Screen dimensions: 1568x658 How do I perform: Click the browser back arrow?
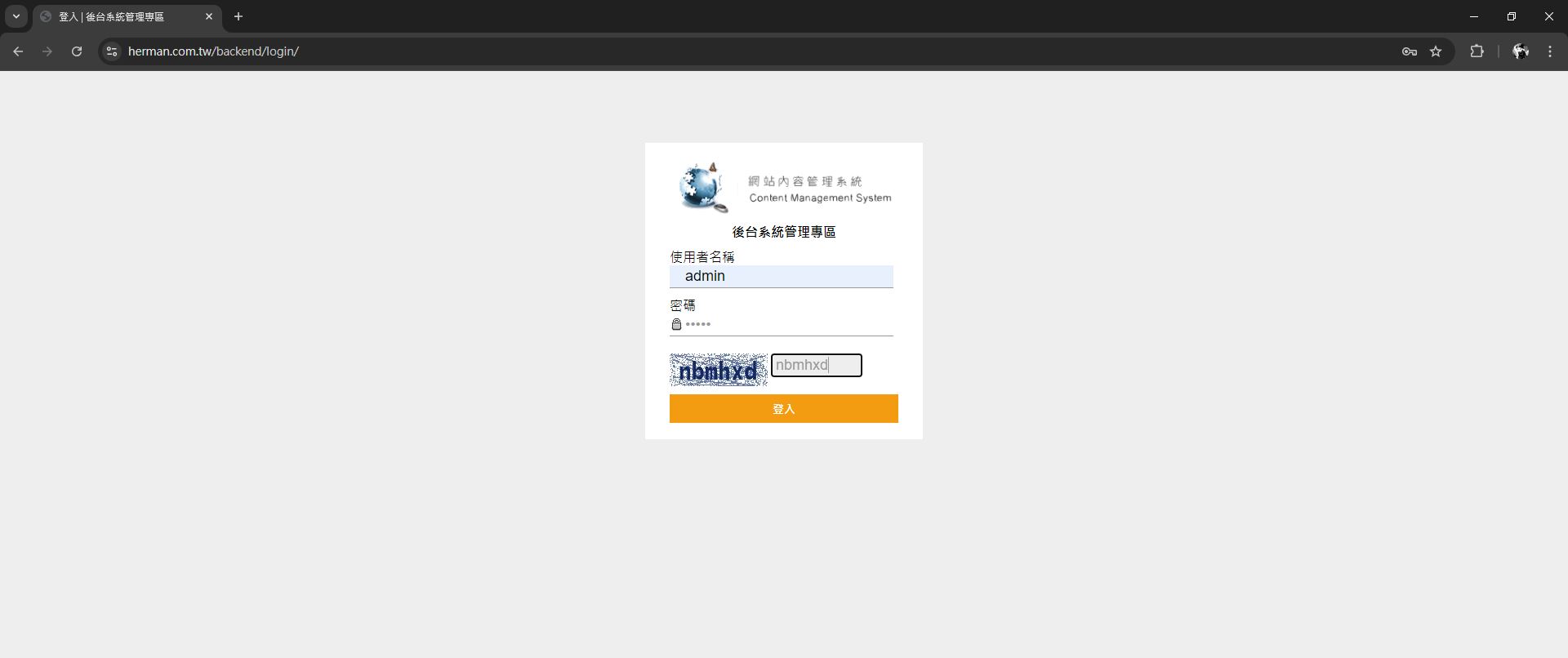click(18, 51)
